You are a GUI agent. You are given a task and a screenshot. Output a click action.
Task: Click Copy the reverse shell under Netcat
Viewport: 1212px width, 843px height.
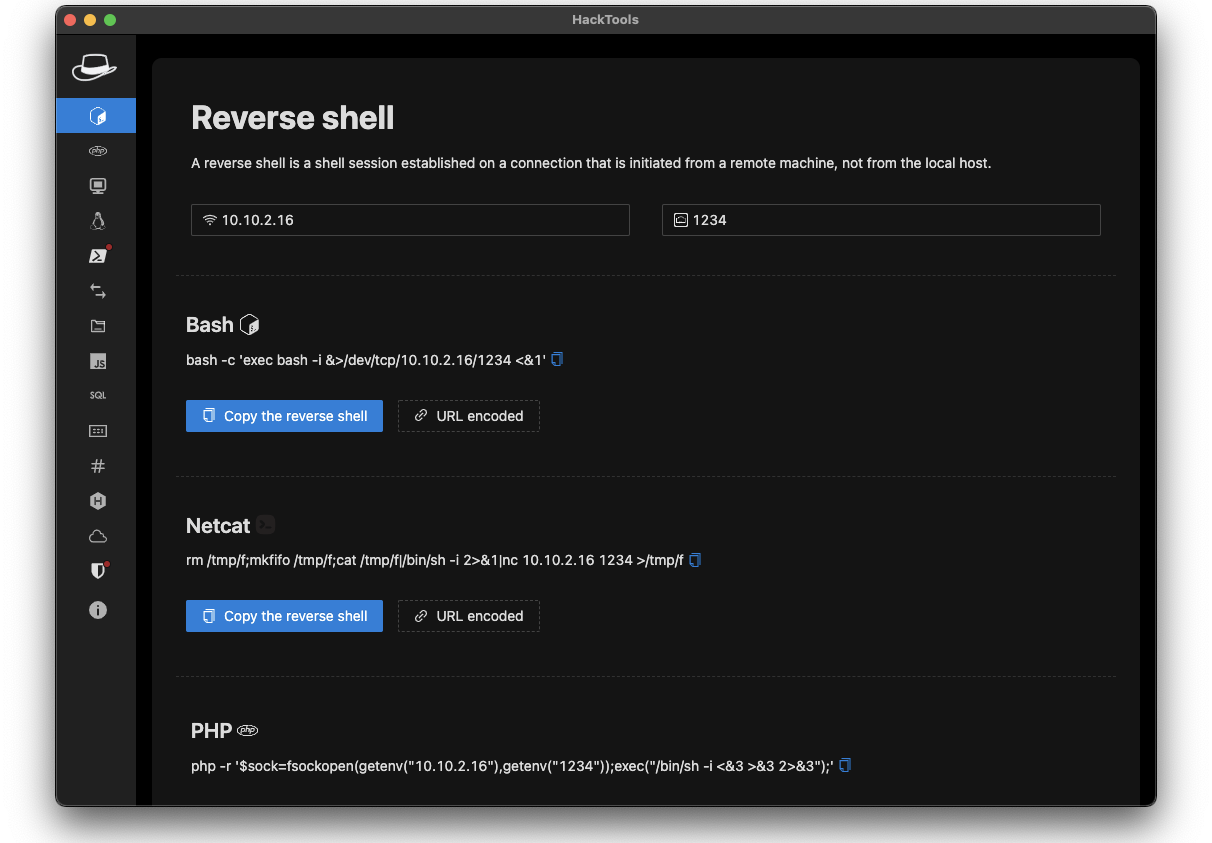(284, 616)
